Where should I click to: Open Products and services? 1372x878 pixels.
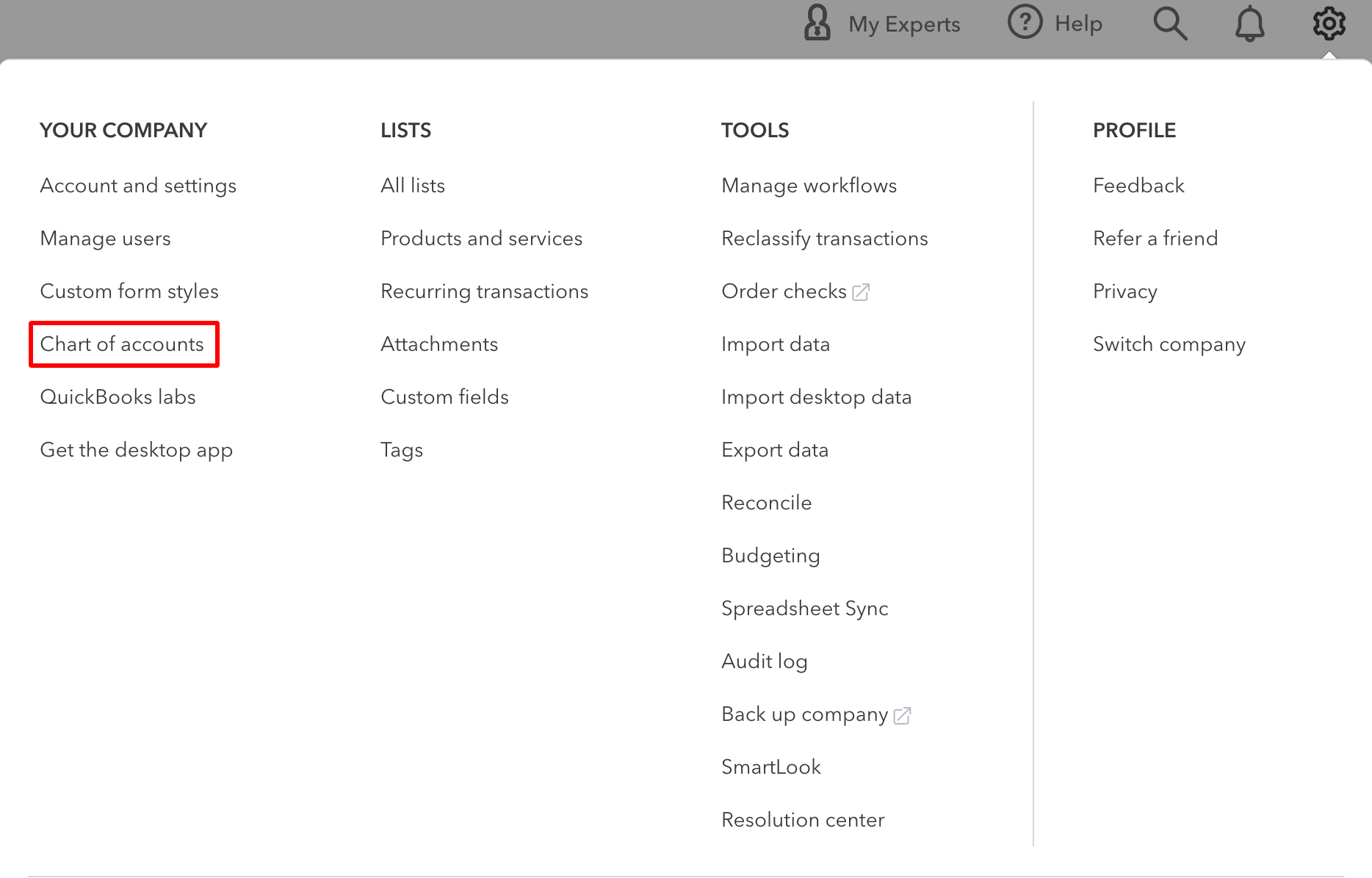coord(481,239)
